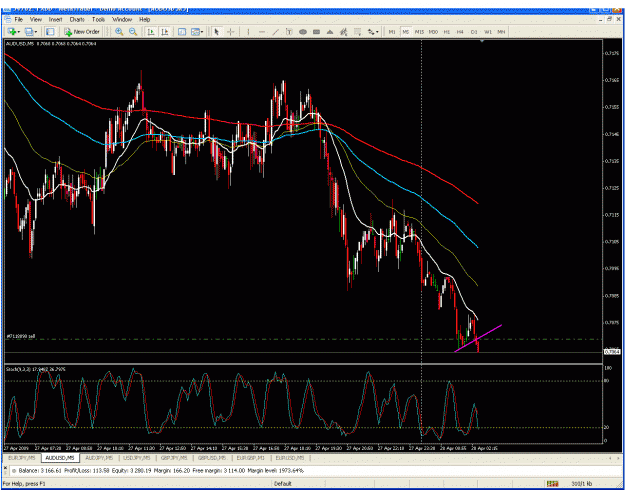Select the crosshair tool

230,32
